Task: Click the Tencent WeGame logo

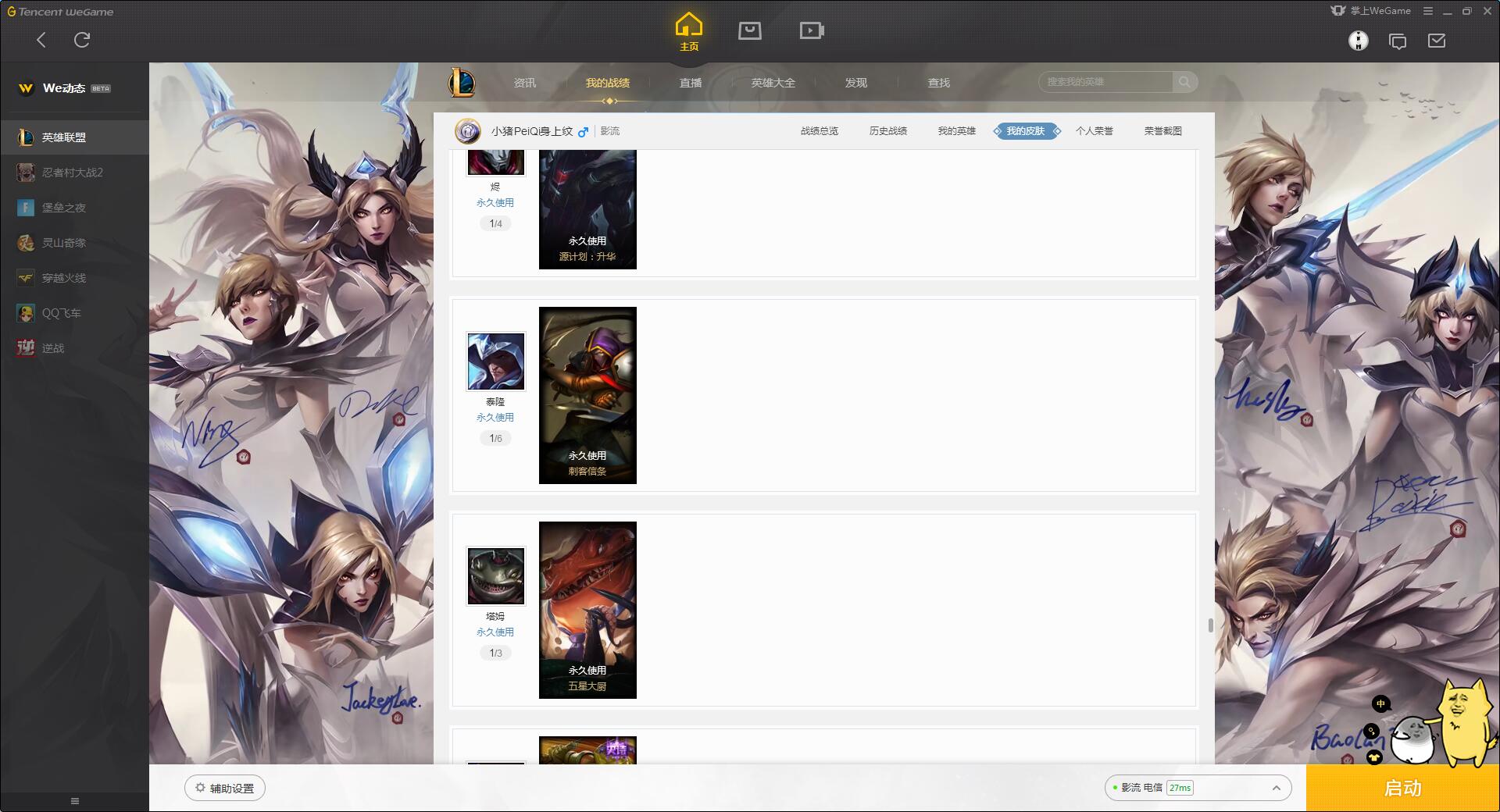Action: [x=61, y=12]
